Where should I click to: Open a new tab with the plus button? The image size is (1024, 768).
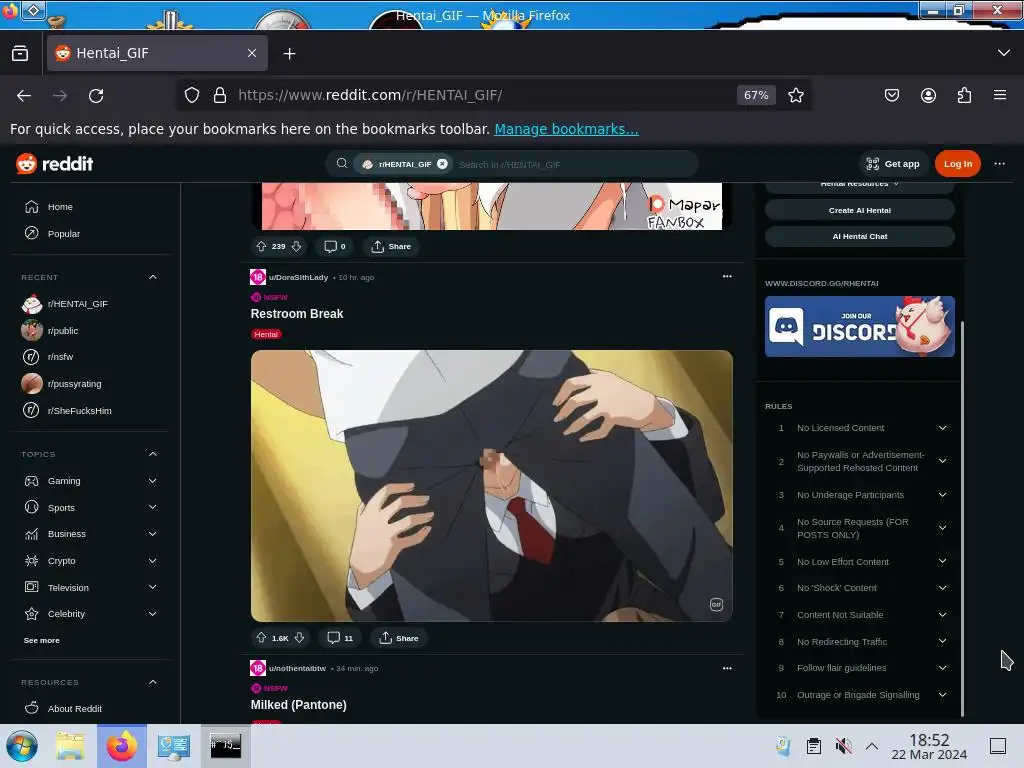point(289,54)
